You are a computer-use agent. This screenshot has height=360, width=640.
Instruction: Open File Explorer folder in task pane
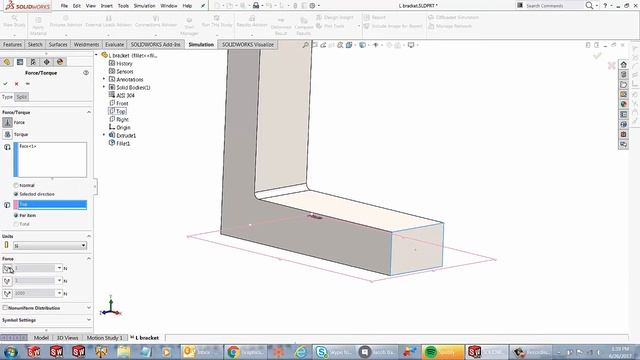(623, 84)
